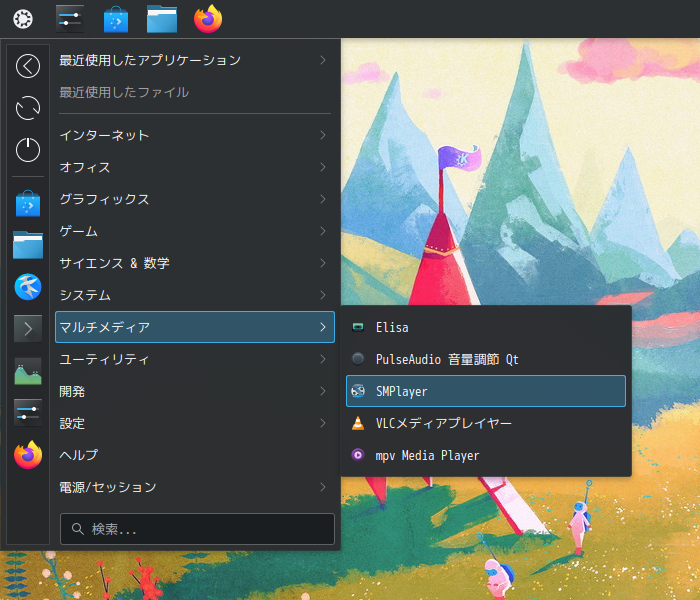Screen dimensions: 700x600
Task: Launch PulseAudio 音量調節 Qt
Action: tap(486, 359)
